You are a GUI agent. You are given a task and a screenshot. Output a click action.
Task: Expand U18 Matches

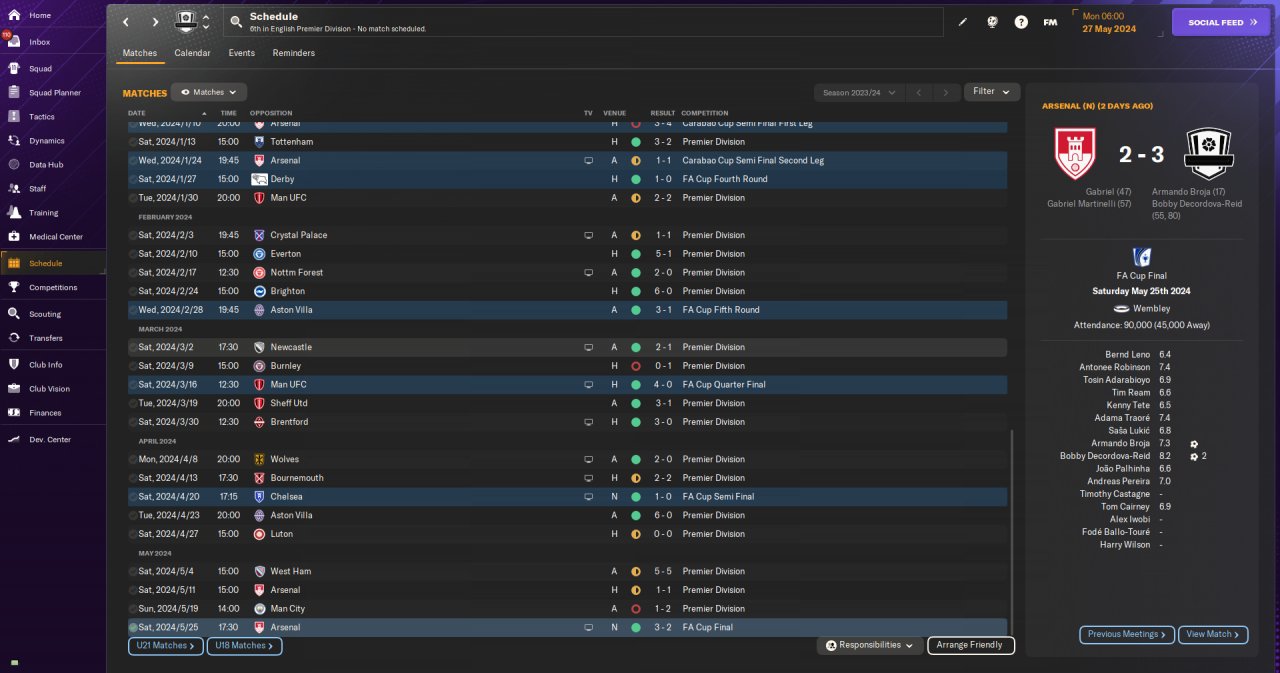(245, 646)
